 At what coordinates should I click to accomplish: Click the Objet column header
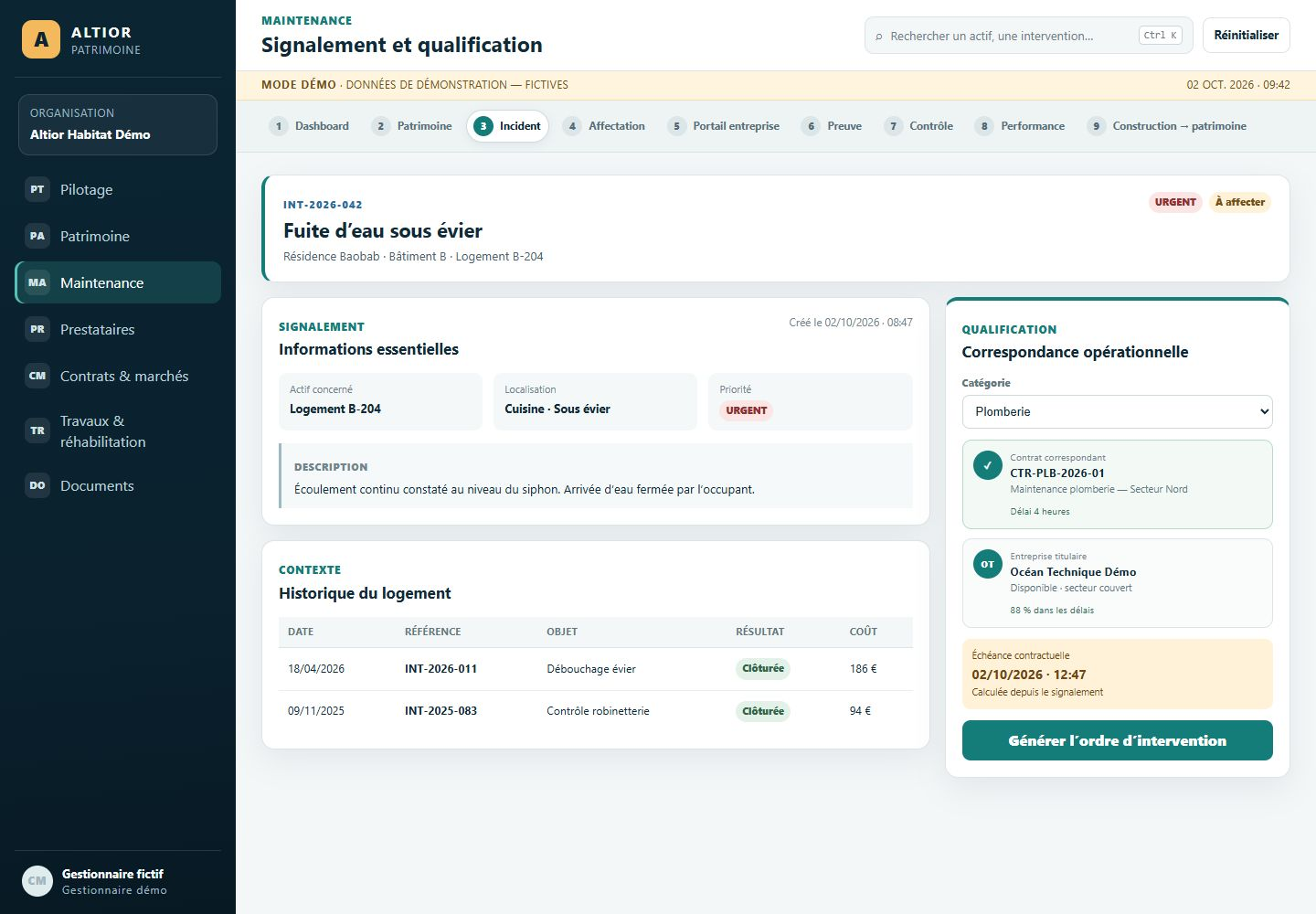(x=562, y=632)
